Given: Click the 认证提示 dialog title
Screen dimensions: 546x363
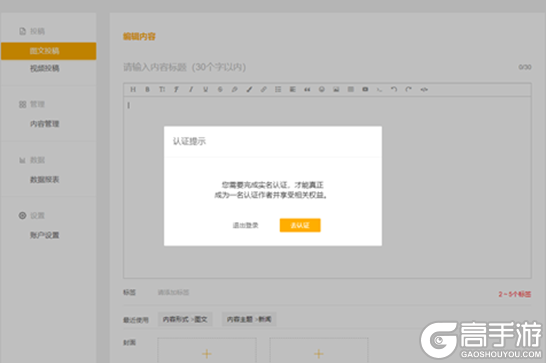Looking at the screenshot, I should pos(189,141).
